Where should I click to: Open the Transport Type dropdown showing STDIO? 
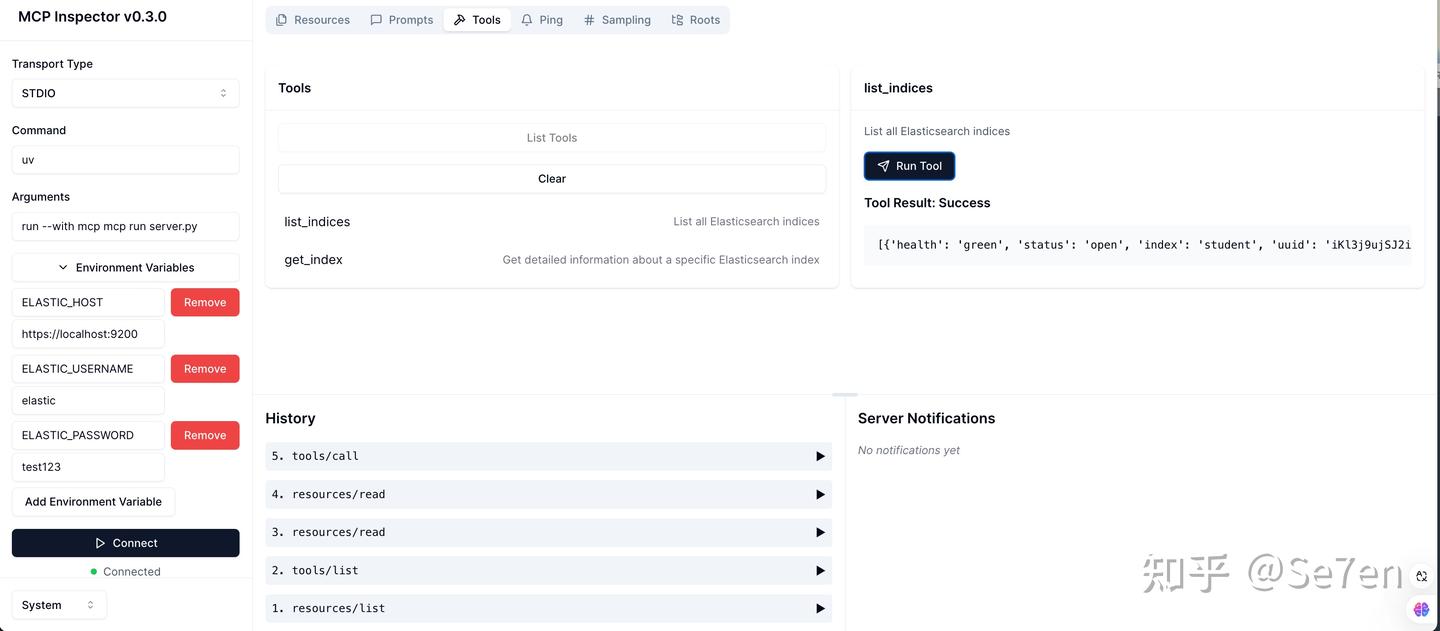(x=125, y=92)
